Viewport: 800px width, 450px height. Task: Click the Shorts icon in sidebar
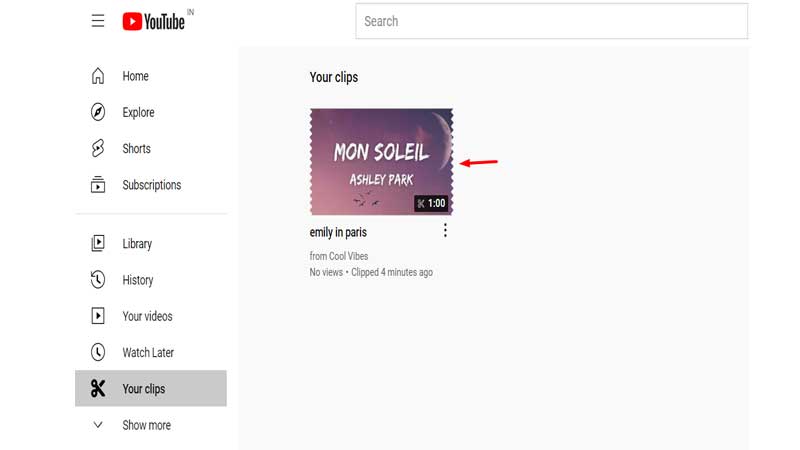point(97,148)
